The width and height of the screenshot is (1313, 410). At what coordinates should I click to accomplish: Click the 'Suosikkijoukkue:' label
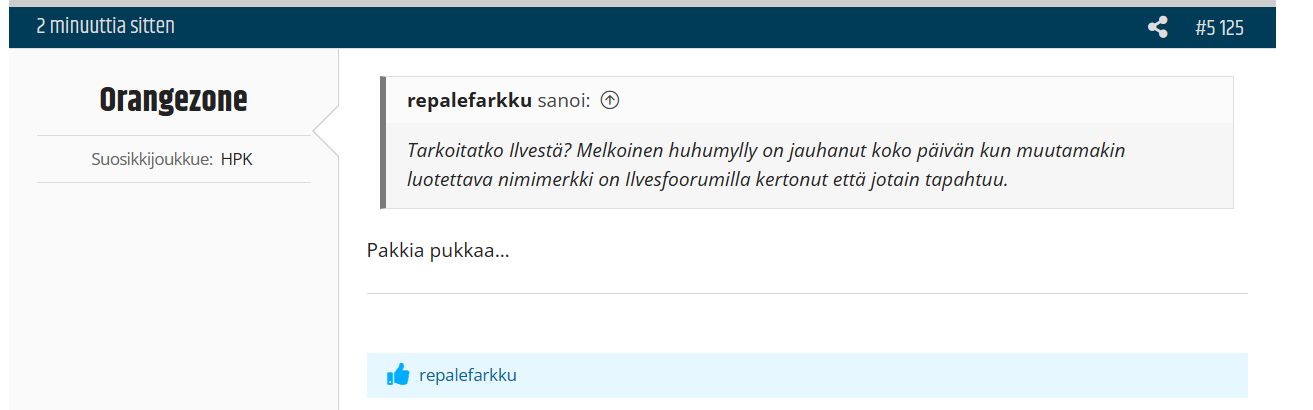153,159
